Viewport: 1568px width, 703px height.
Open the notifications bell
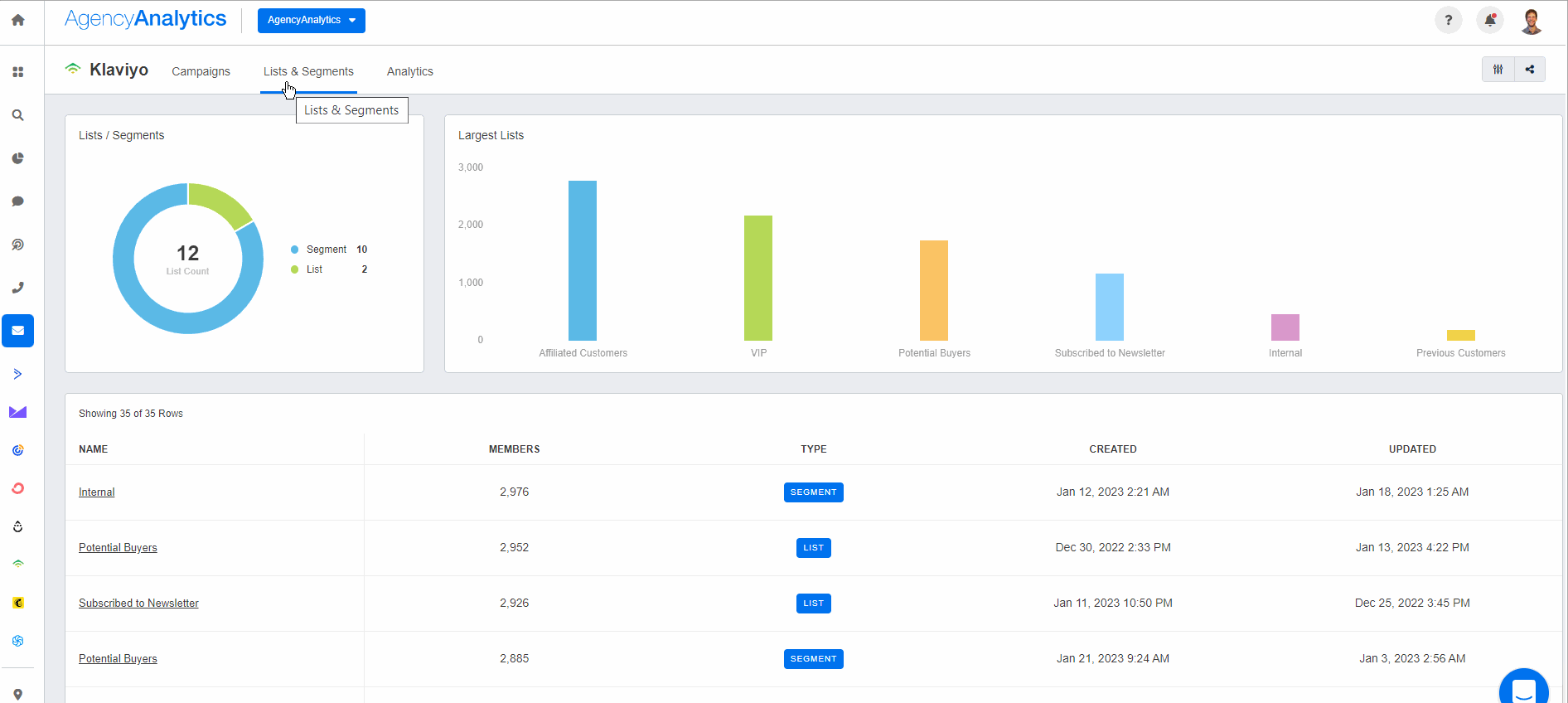point(1489,20)
